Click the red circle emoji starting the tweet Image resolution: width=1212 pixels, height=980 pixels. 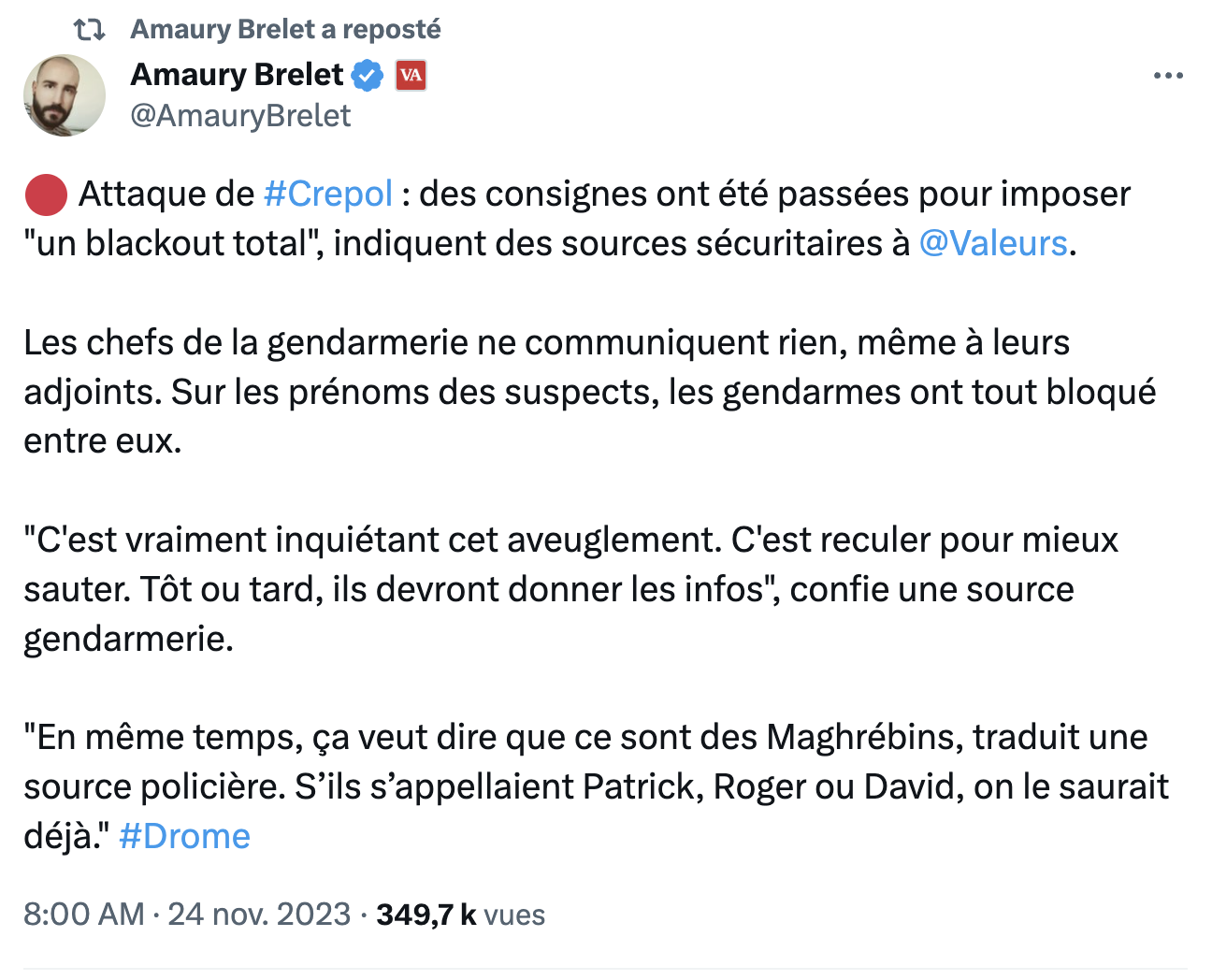click(x=45, y=195)
